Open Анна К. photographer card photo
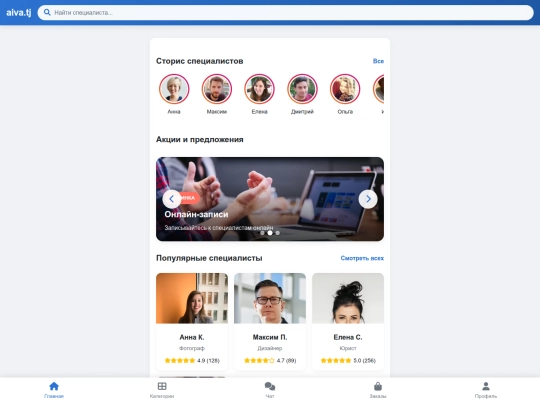 [x=192, y=298]
